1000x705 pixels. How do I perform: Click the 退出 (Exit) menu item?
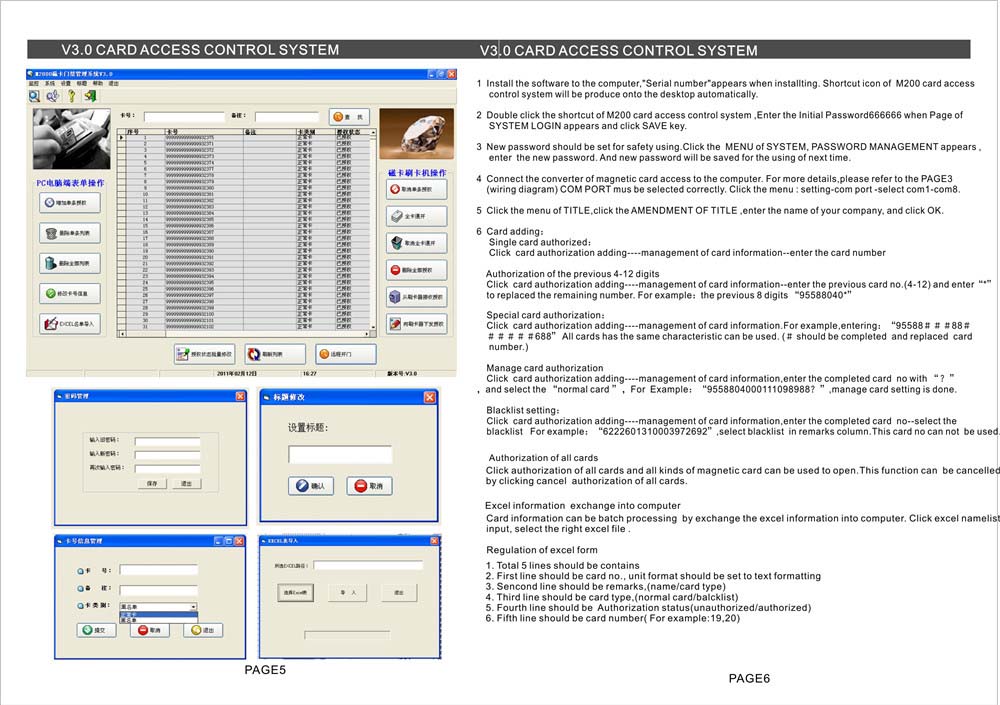click(114, 84)
